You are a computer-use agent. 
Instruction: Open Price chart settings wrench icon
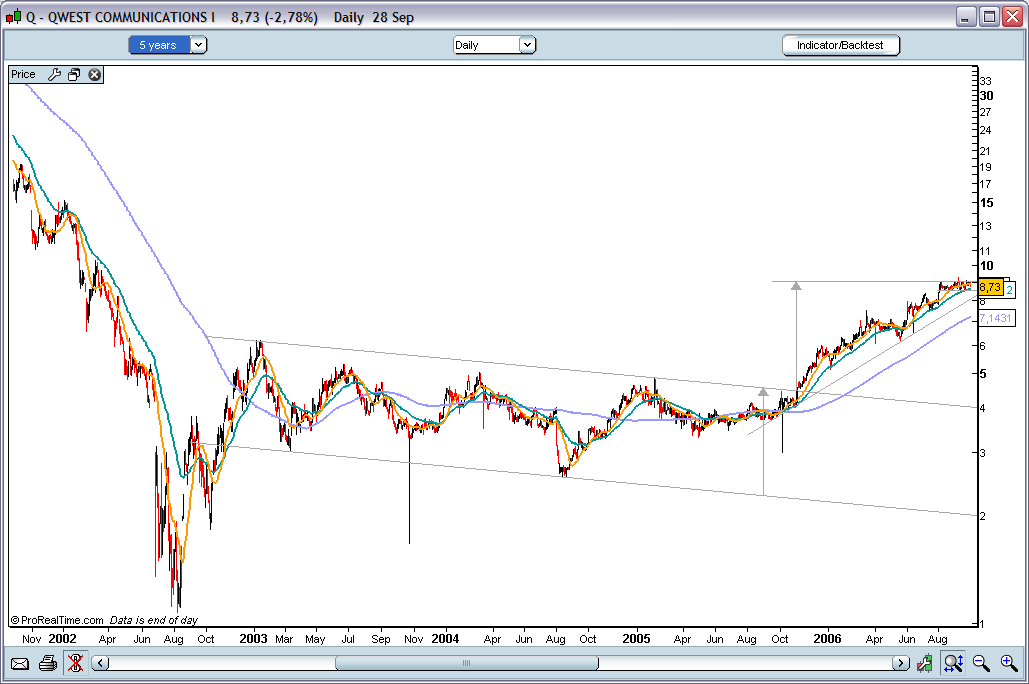point(54,74)
